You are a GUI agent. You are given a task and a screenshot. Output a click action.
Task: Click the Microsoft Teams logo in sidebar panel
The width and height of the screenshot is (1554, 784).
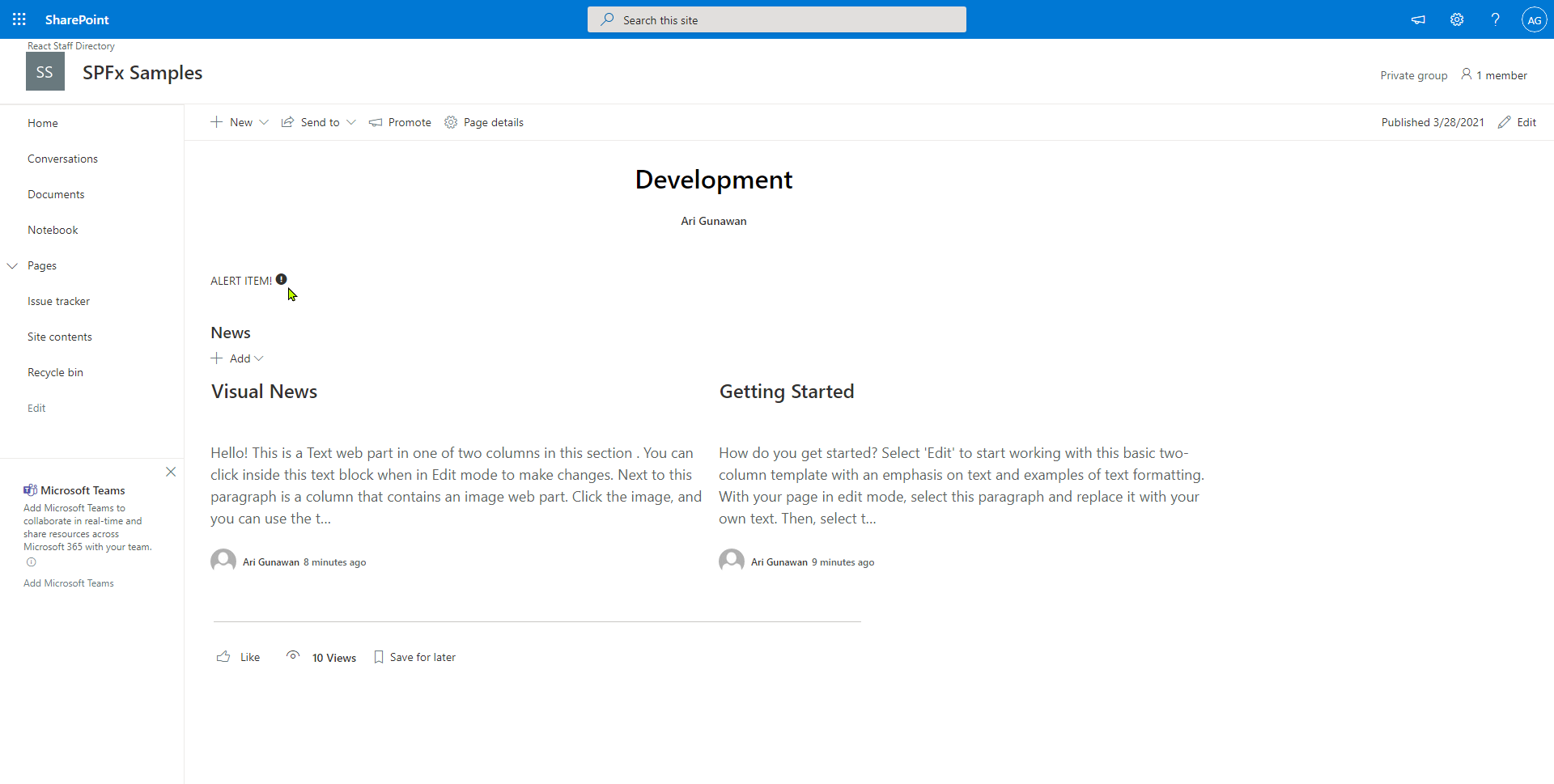(x=30, y=489)
